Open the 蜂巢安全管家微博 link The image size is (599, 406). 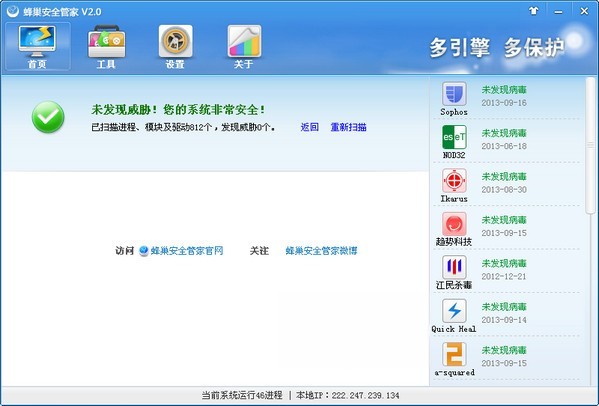pyautogui.click(x=321, y=251)
